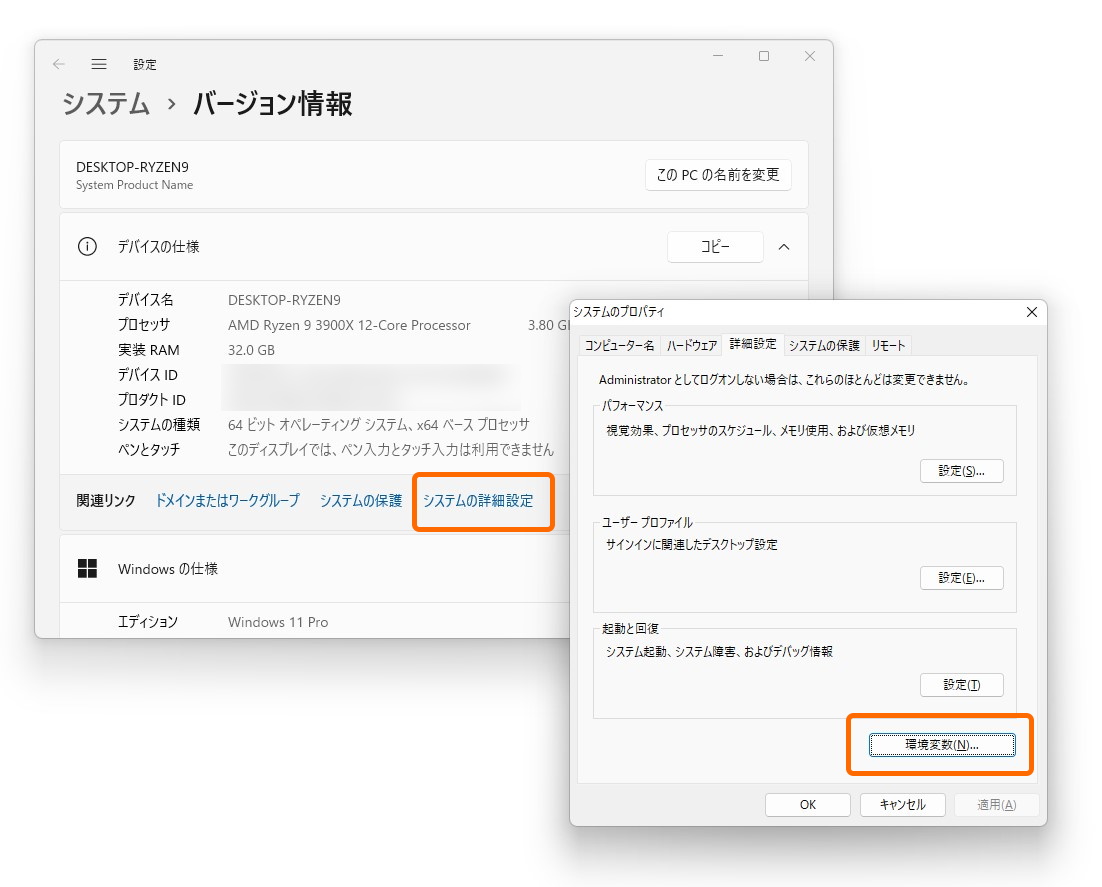
Task: Switch to the システムの保護 tab
Action: (x=822, y=344)
